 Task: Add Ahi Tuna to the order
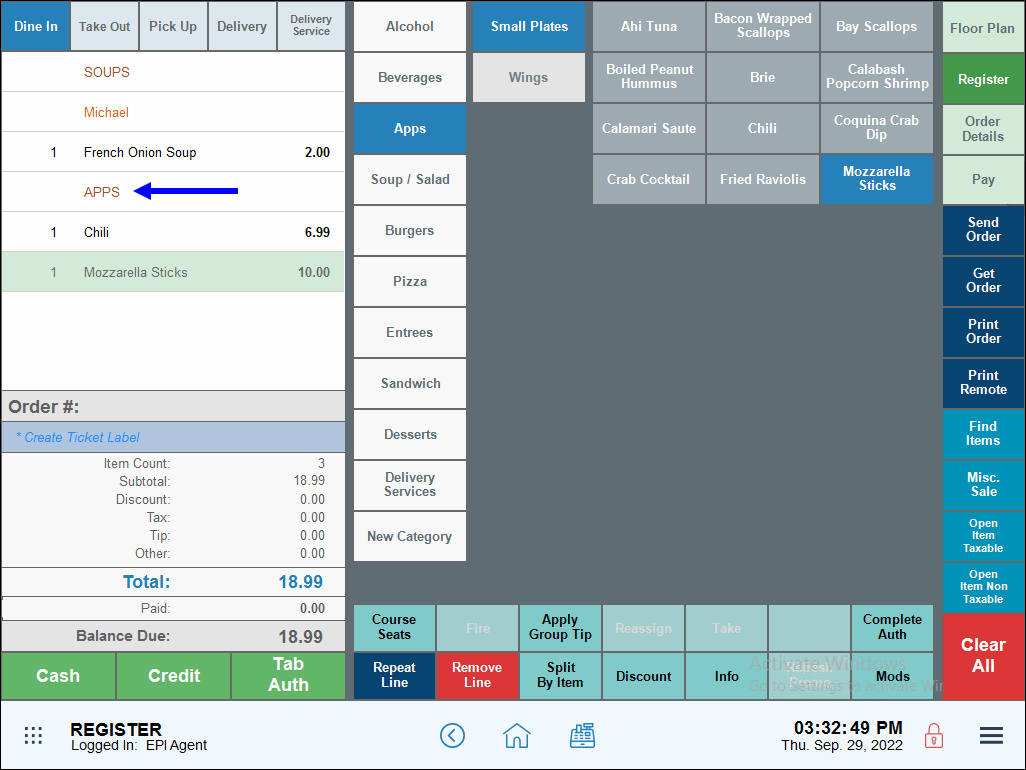pyautogui.click(x=648, y=26)
